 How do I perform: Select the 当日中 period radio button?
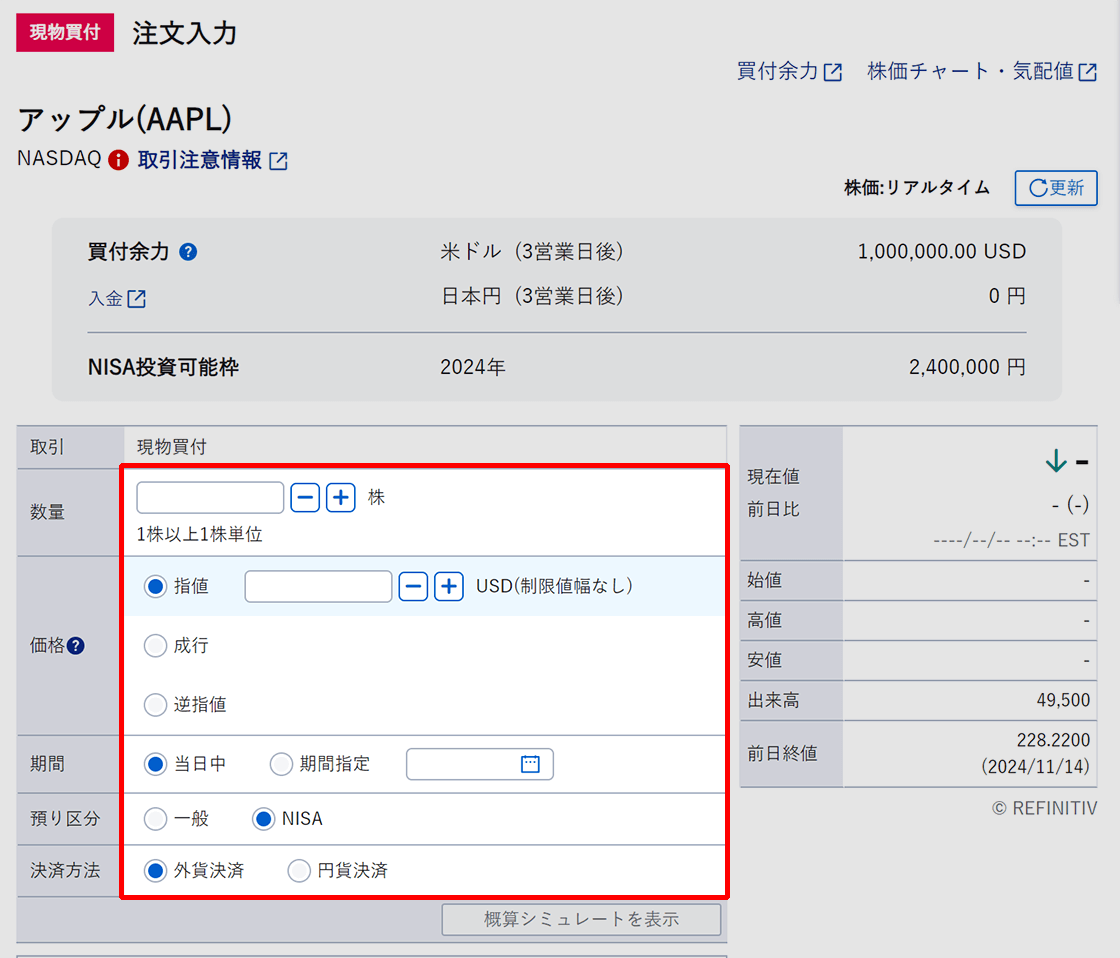point(155,764)
